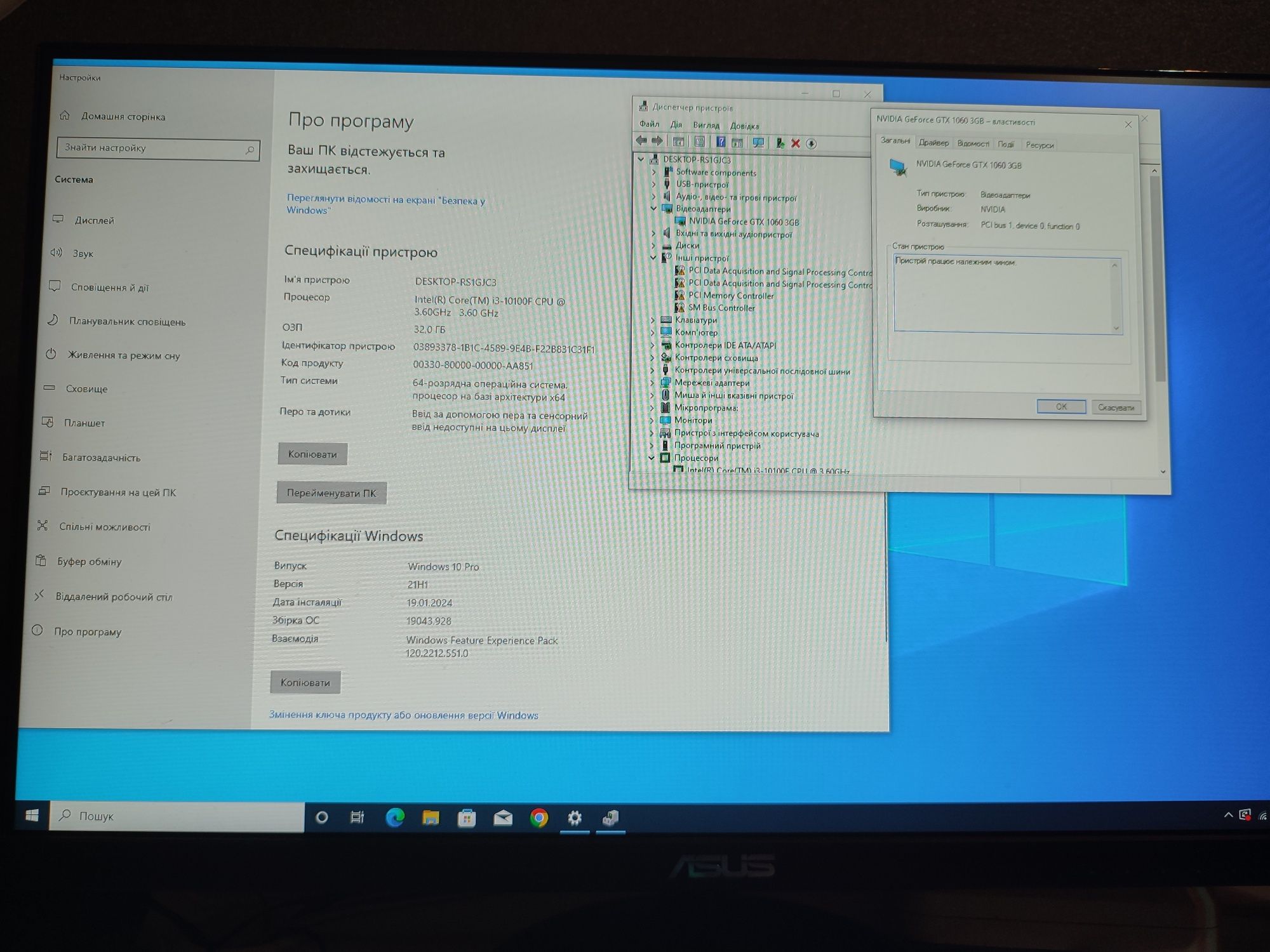Open the Вигляд menu in Device Manager
This screenshot has width=1270, height=952.
706,125
